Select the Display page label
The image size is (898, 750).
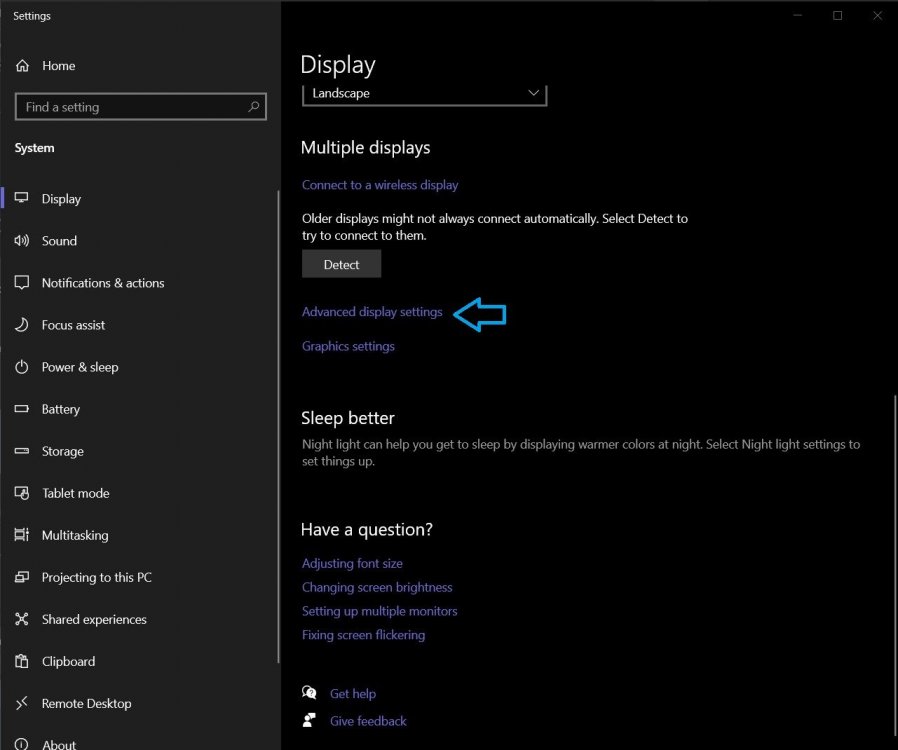coord(61,199)
